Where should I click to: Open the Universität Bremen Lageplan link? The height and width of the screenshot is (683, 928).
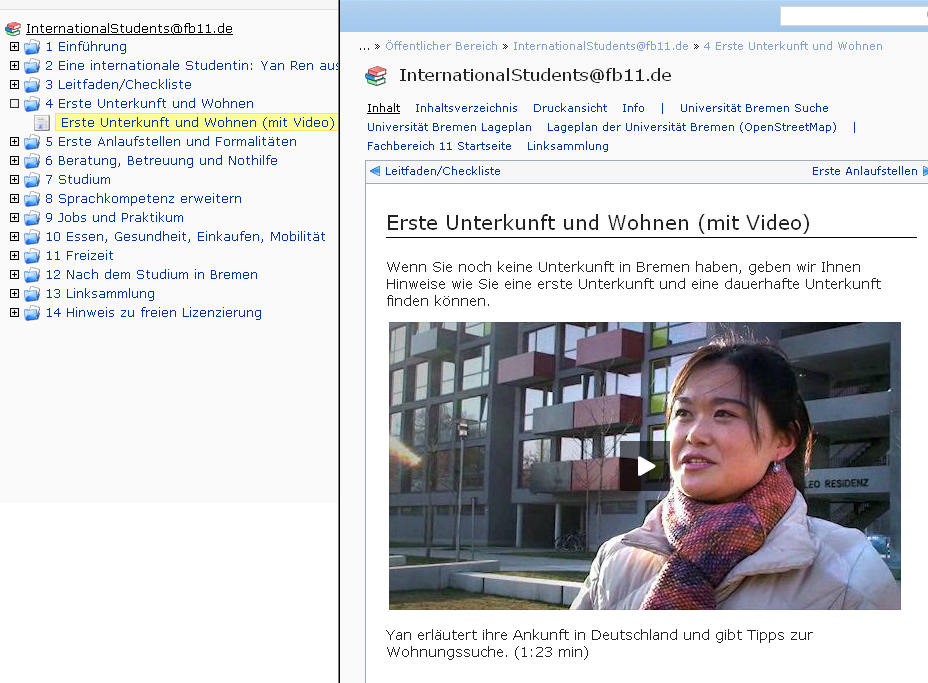click(x=449, y=127)
